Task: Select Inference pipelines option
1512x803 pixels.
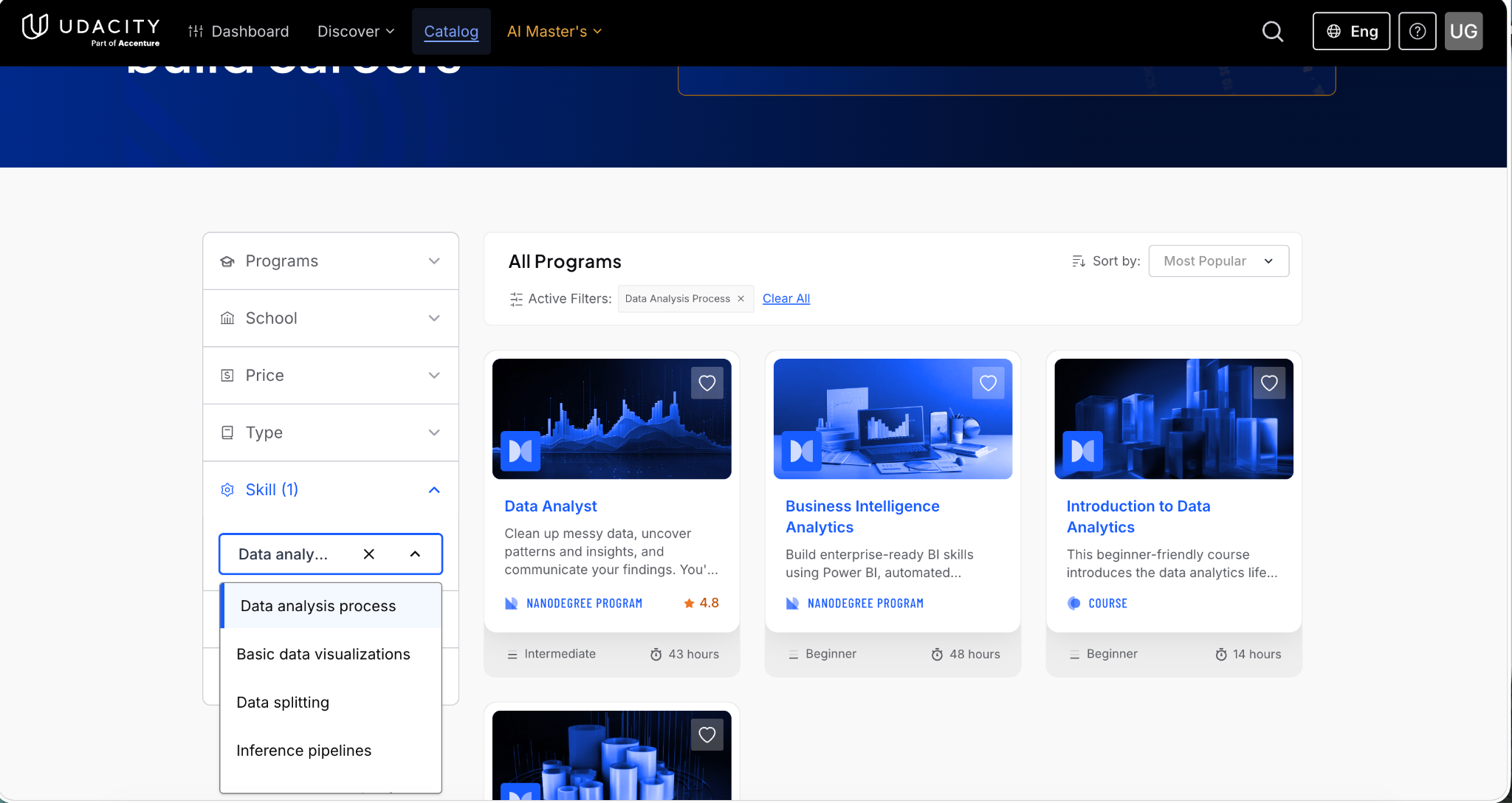Action: click(x=331, y=751)
